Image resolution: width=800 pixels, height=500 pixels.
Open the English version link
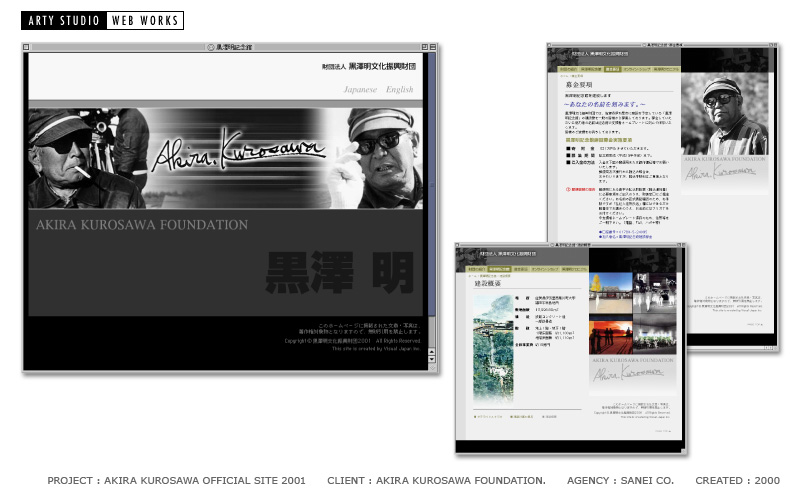coord(399,89)
